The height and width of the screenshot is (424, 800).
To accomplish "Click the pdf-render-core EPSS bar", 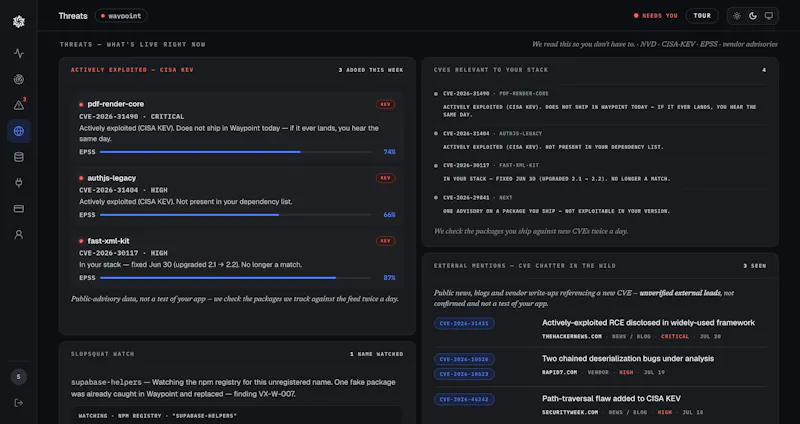I will pos(235,152).
